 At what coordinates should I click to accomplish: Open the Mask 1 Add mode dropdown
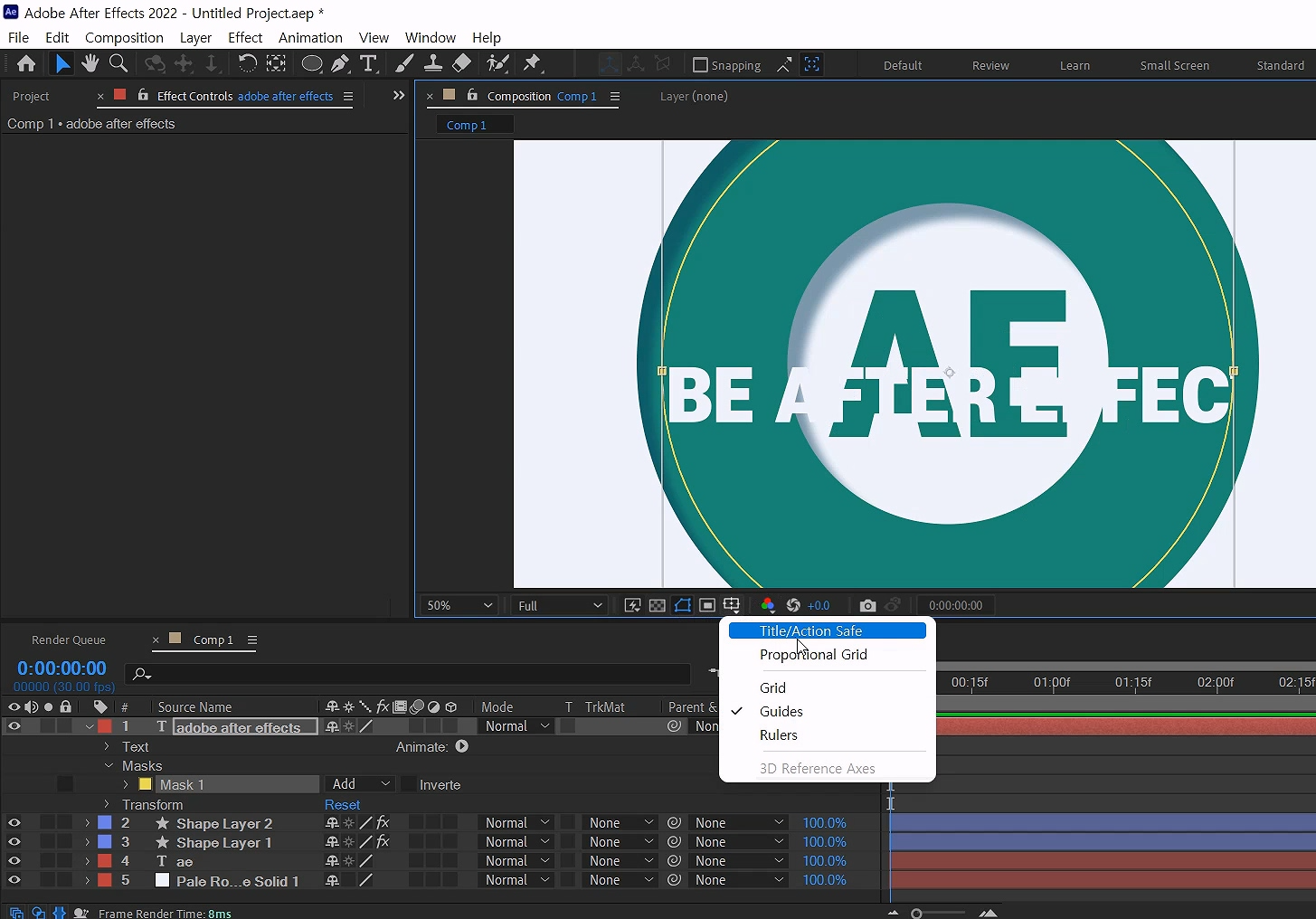coord(360,784)
